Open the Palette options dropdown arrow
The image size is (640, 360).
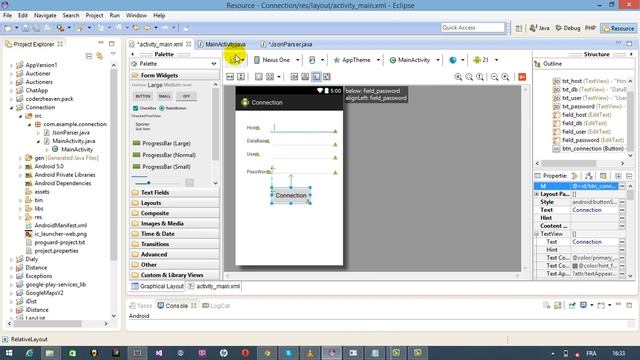click(214, 64)
